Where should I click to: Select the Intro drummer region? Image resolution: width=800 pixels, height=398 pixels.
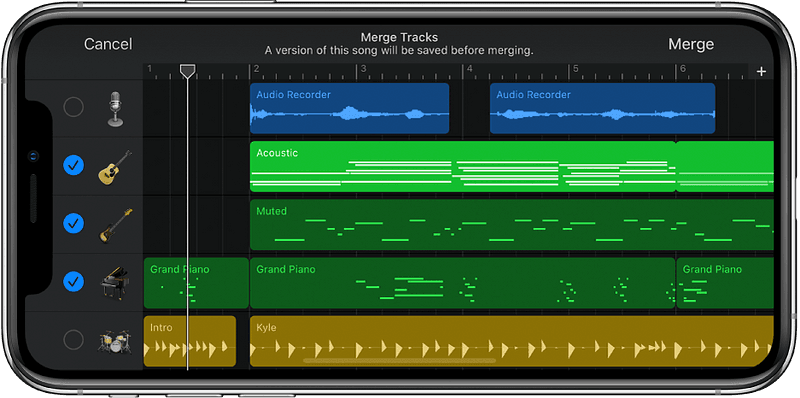190,341
